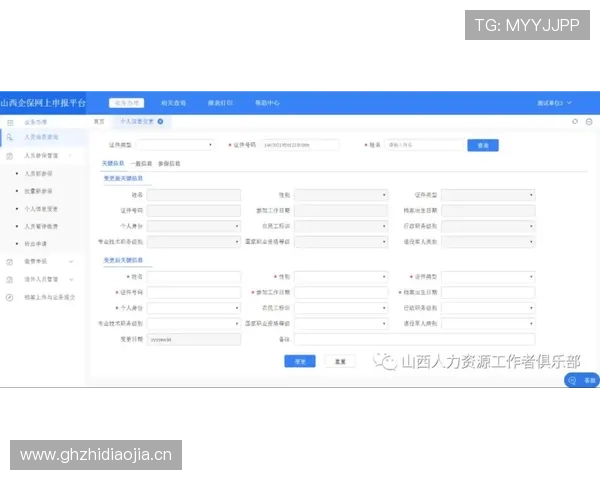Click the 证件号码 search input field
The width and height of the screenshot is (600, 480).
[x=300, y=145]
